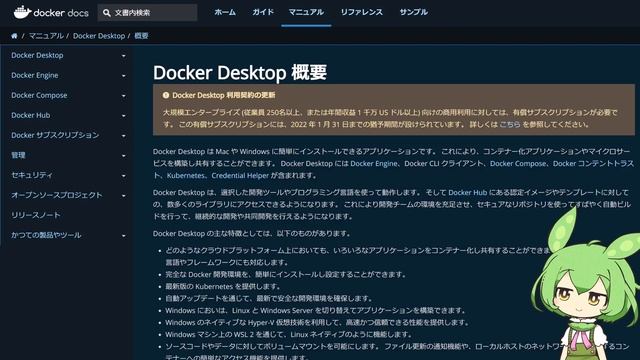Image resolution: width=640 pixels, height=360 pixels.
Task: Follow the こちら link in the notice
Action: [x=510, y=124]
